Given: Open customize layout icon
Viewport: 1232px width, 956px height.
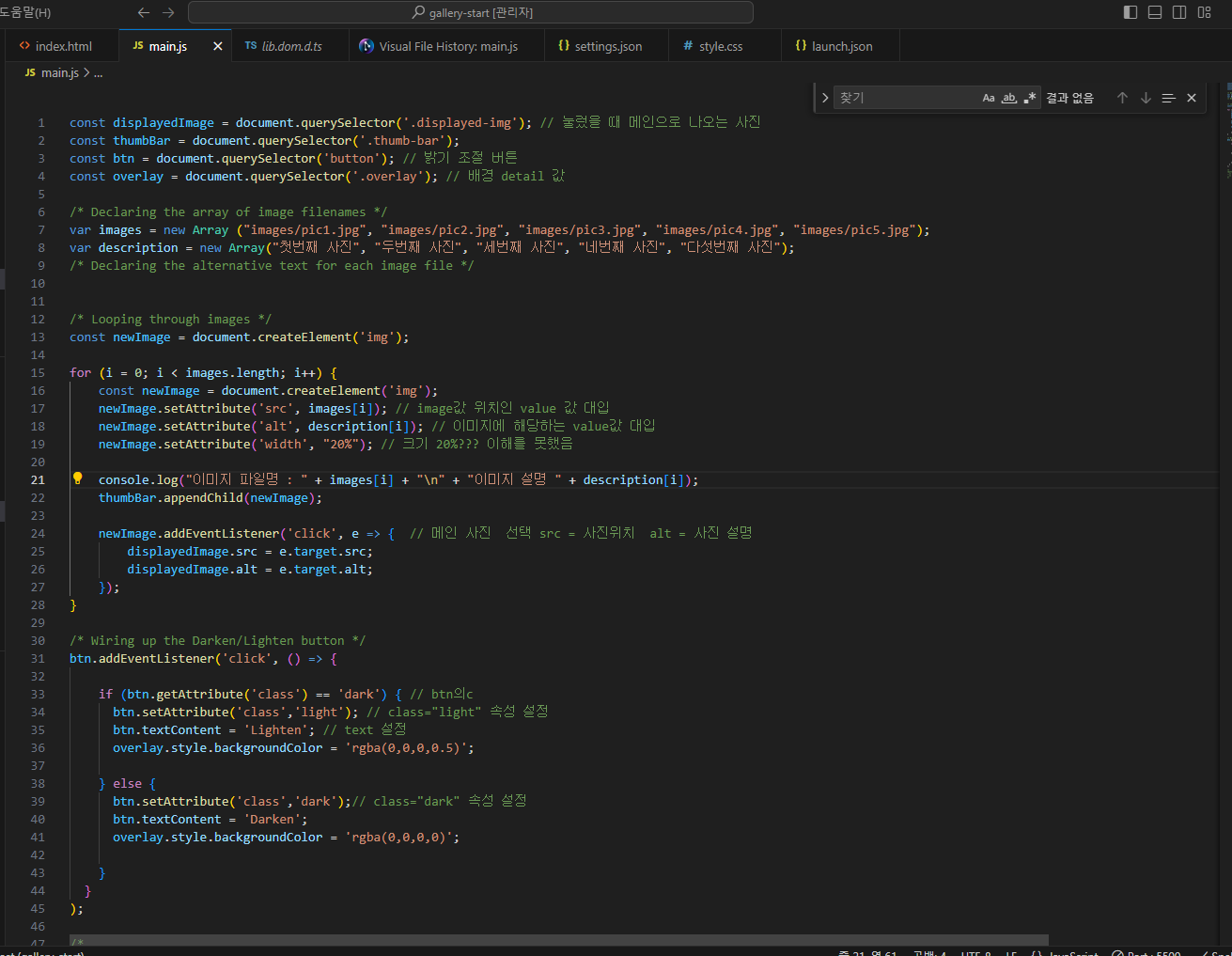Looking at the screenshot, I should point(1205,12).
